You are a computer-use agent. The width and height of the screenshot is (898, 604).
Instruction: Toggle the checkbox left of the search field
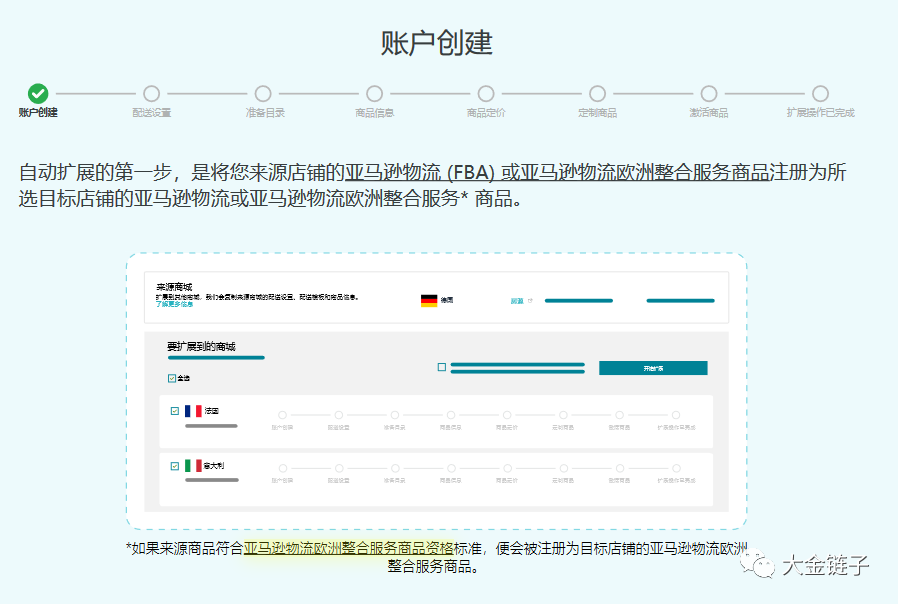click(441, 366)
